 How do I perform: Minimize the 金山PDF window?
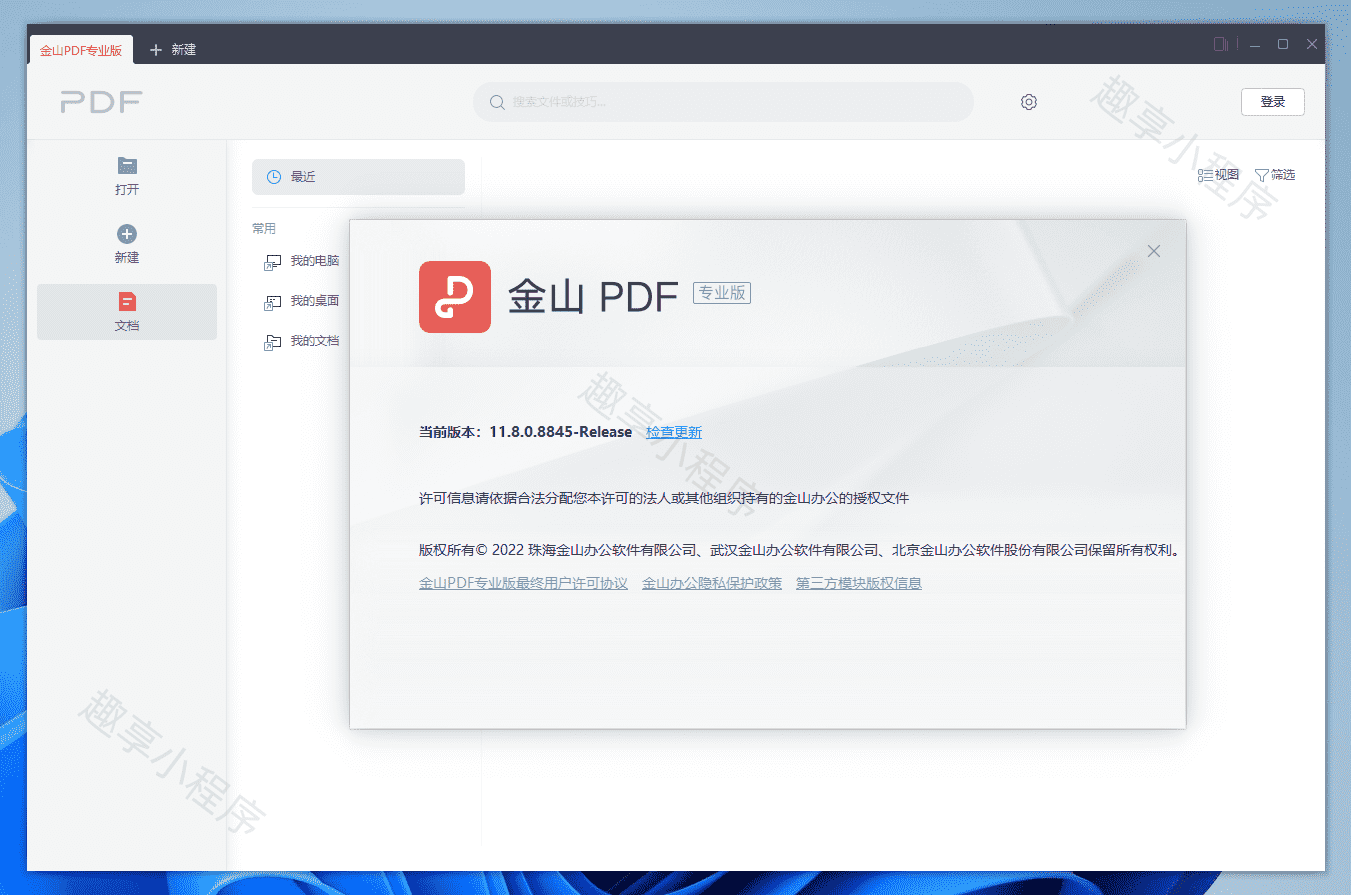pyautogui.click(x=1254, y=44)
